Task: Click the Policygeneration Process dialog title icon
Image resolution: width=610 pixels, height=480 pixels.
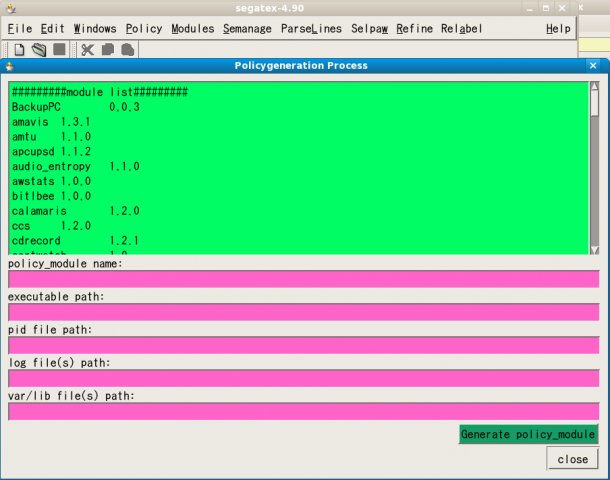Action: coord(9,66)
